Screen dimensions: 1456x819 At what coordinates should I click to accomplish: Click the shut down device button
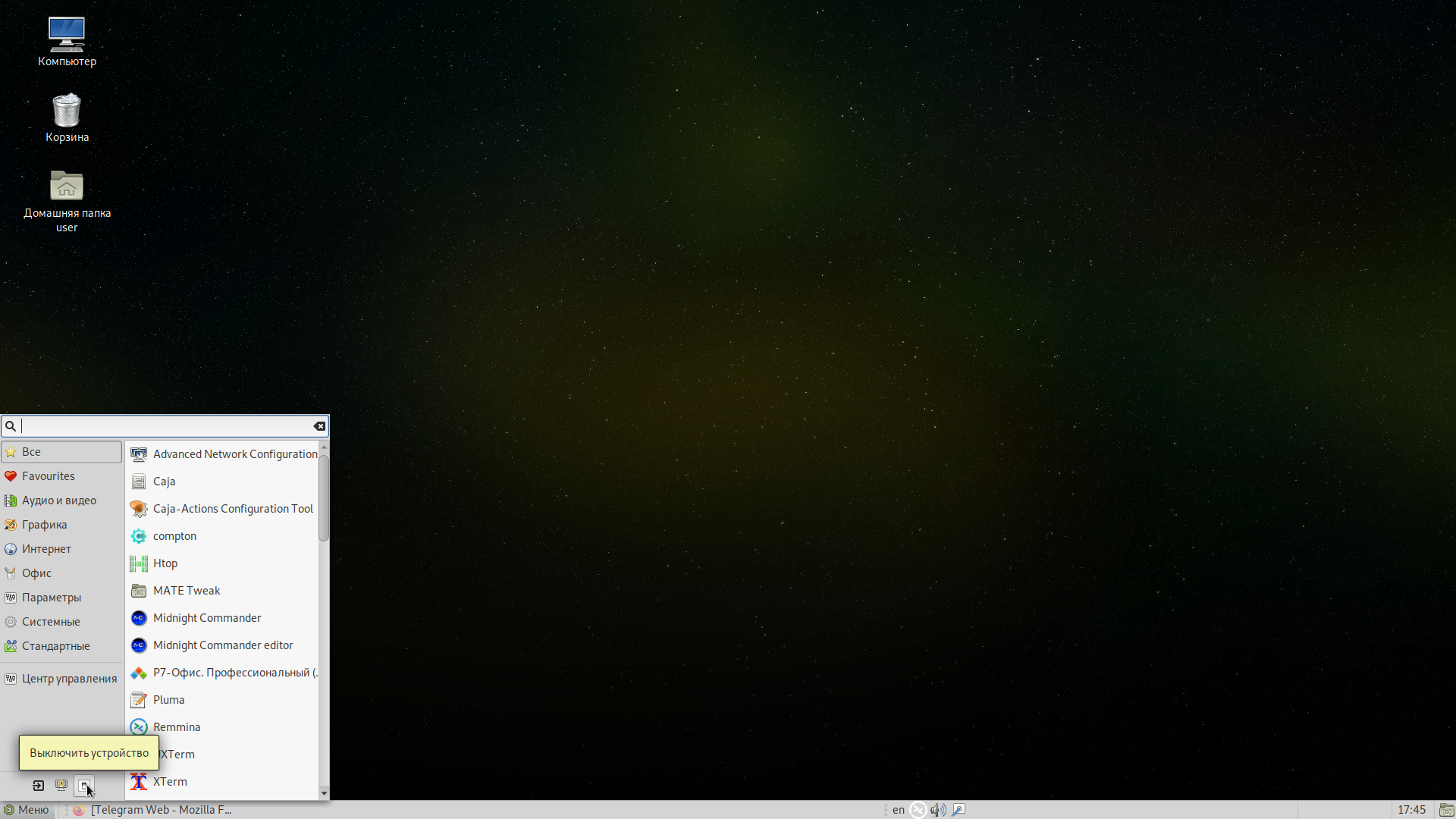click(x=84, y=786)
